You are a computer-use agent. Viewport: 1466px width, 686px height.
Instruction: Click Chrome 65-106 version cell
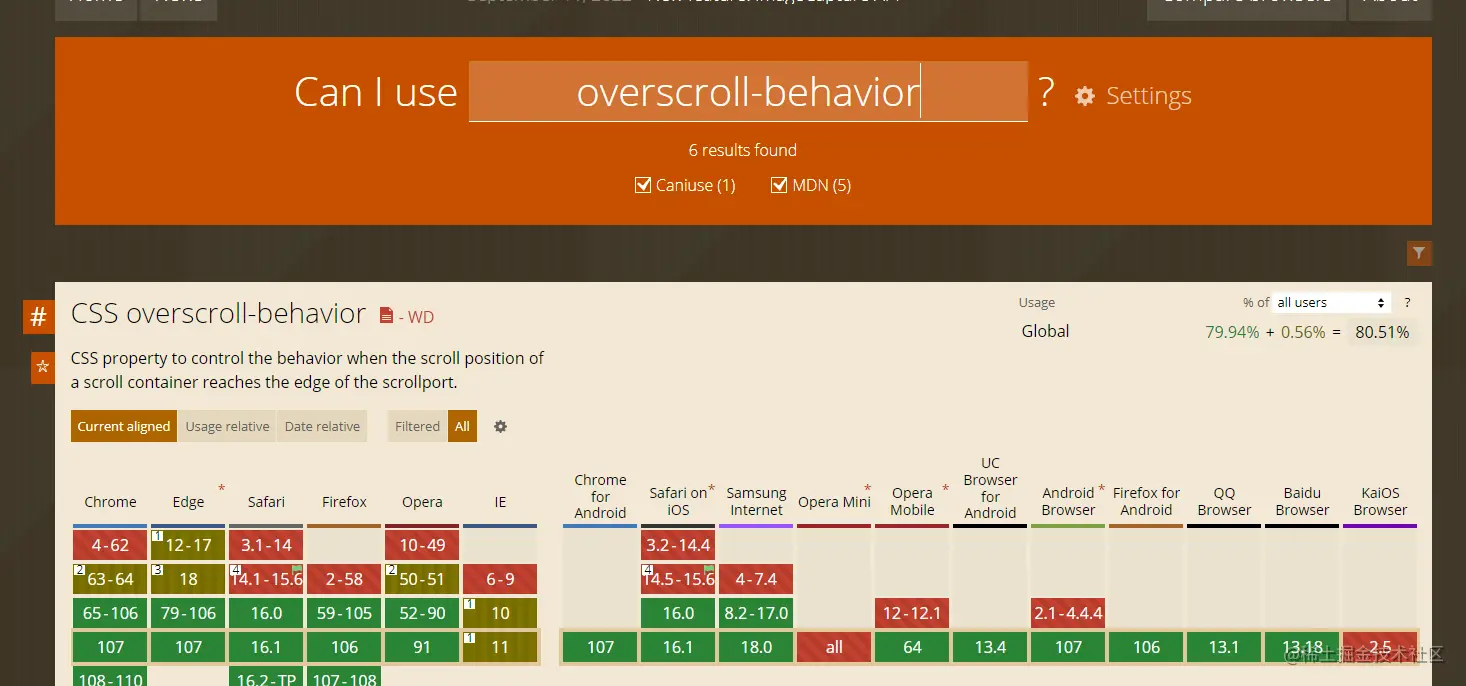(x=110, y=613)
